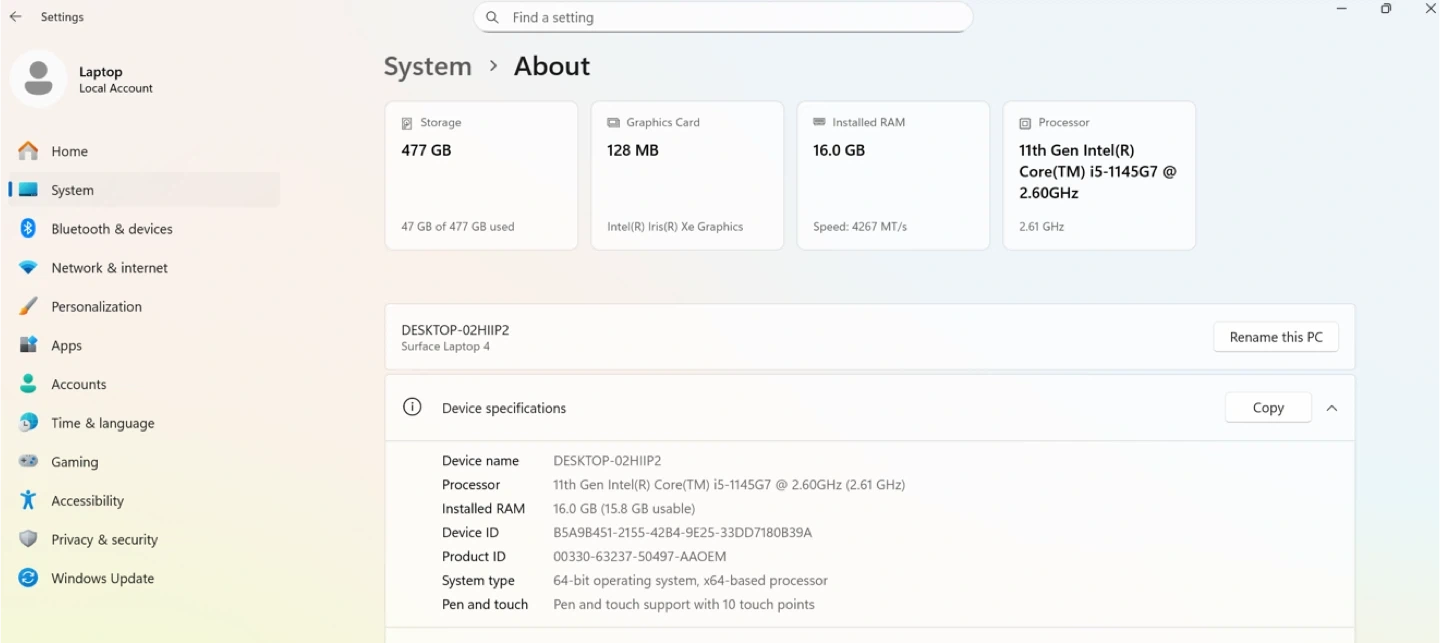Viewport: 1440px width, 643px height.
Task: Open Time & language settings
Action: tap(102, 424)
